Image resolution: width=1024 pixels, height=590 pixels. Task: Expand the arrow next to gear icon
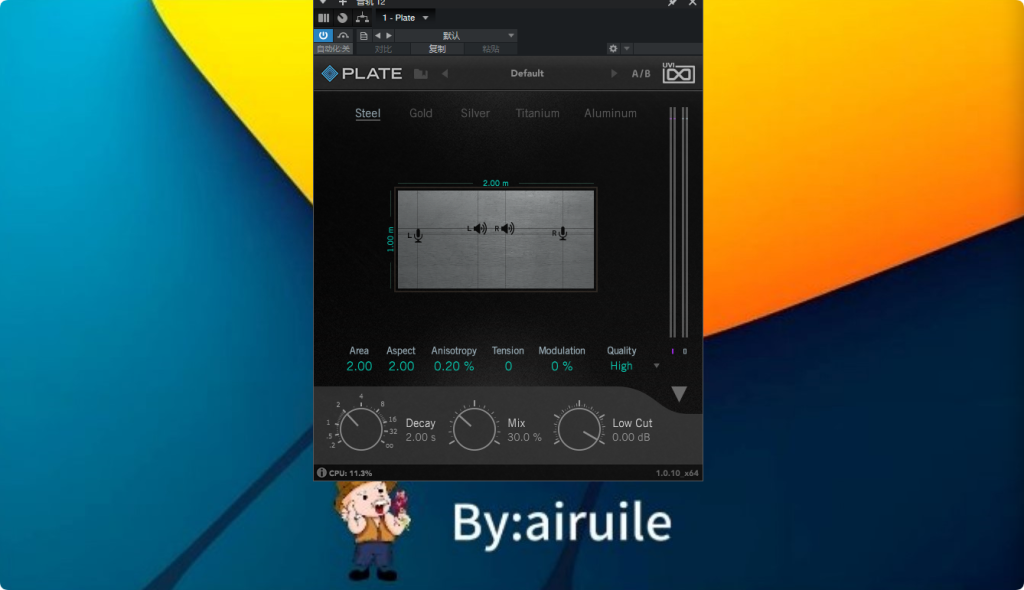click(626, 48)
